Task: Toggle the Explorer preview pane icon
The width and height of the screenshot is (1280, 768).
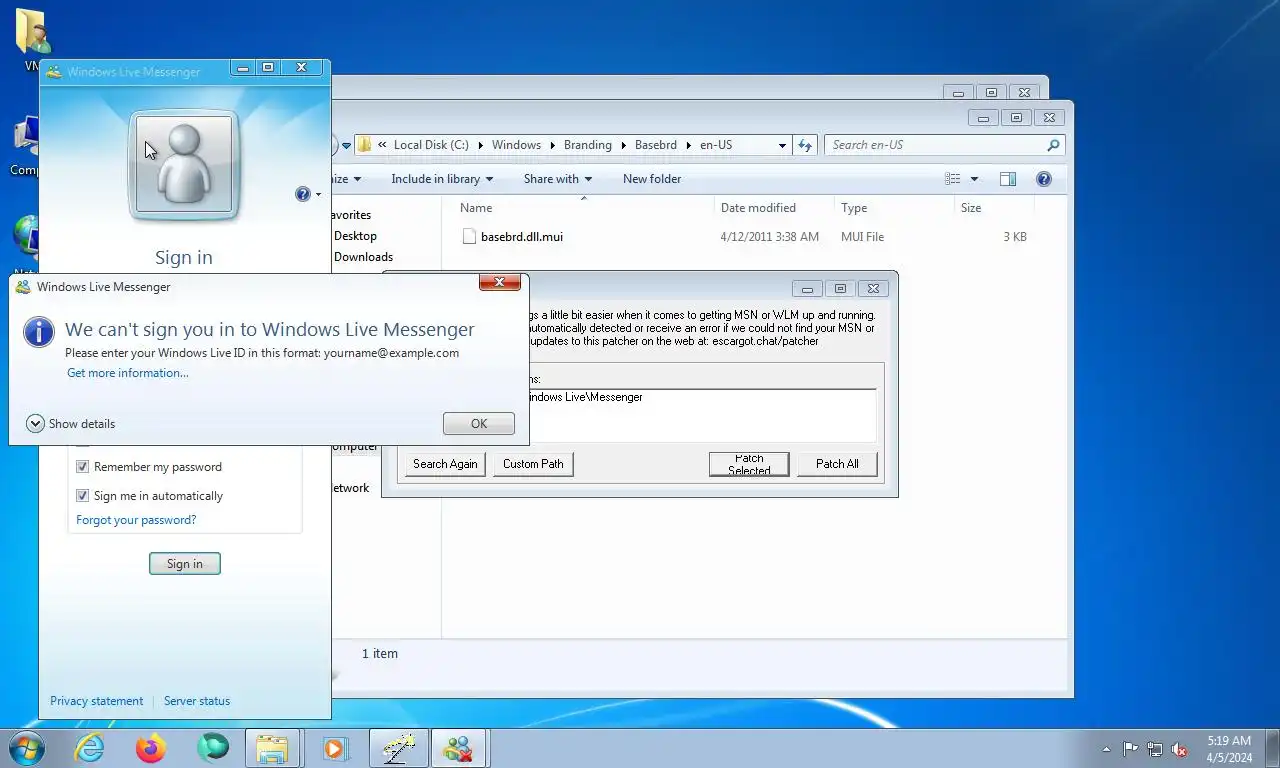Action: click(x=1008, y=179)
